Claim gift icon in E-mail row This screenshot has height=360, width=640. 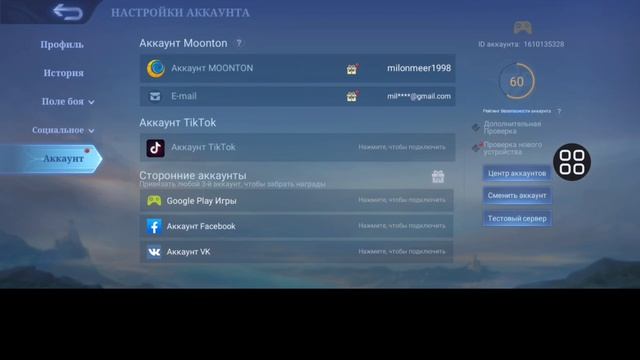(351, 96)
